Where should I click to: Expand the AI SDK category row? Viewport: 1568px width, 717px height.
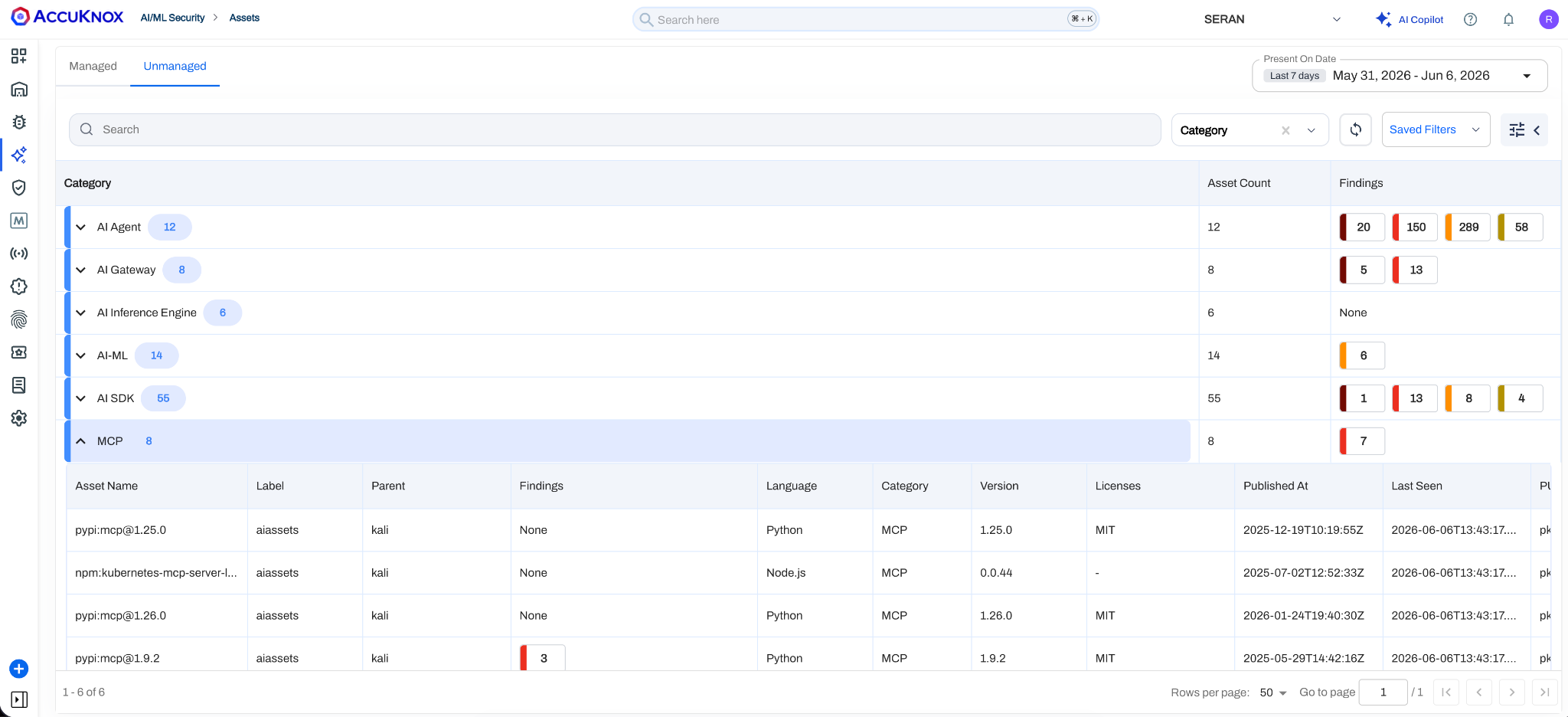[x=80, y=398]
